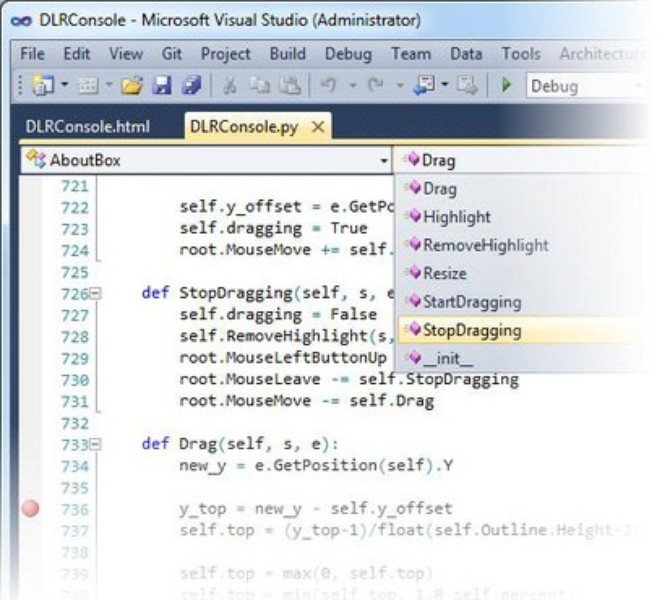The image size is (670, 600).
Task: Click the Redo arrow icon
Action: [x=376, y=85]
